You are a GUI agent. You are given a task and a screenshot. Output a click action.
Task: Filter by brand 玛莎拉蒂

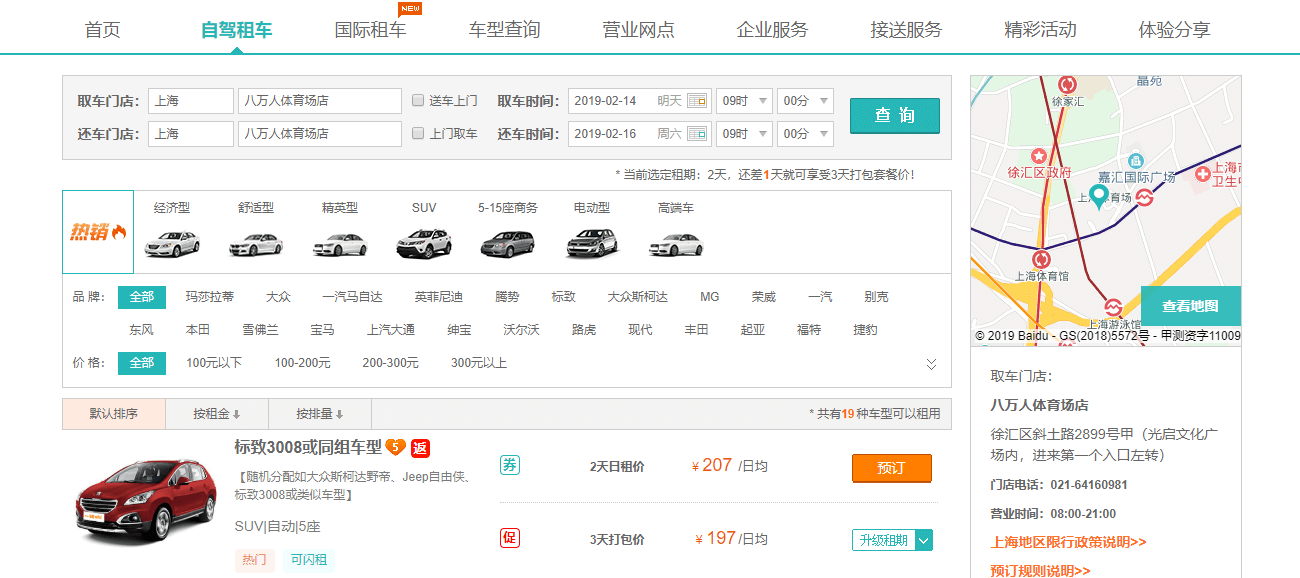210,297
